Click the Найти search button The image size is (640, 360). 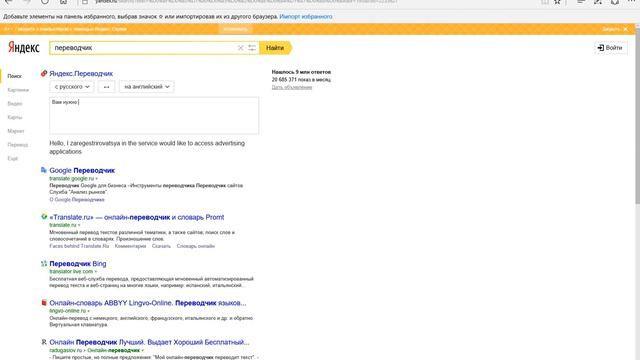tap(275, 48)
